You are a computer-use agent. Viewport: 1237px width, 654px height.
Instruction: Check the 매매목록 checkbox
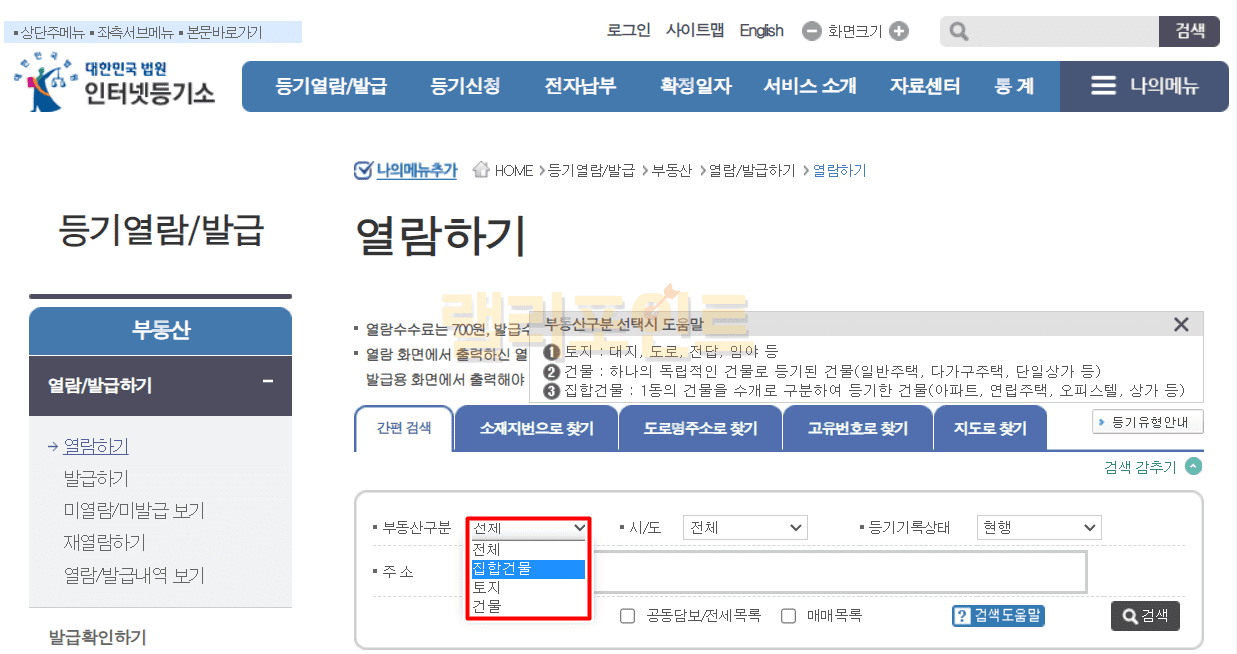tap(789, 616)
